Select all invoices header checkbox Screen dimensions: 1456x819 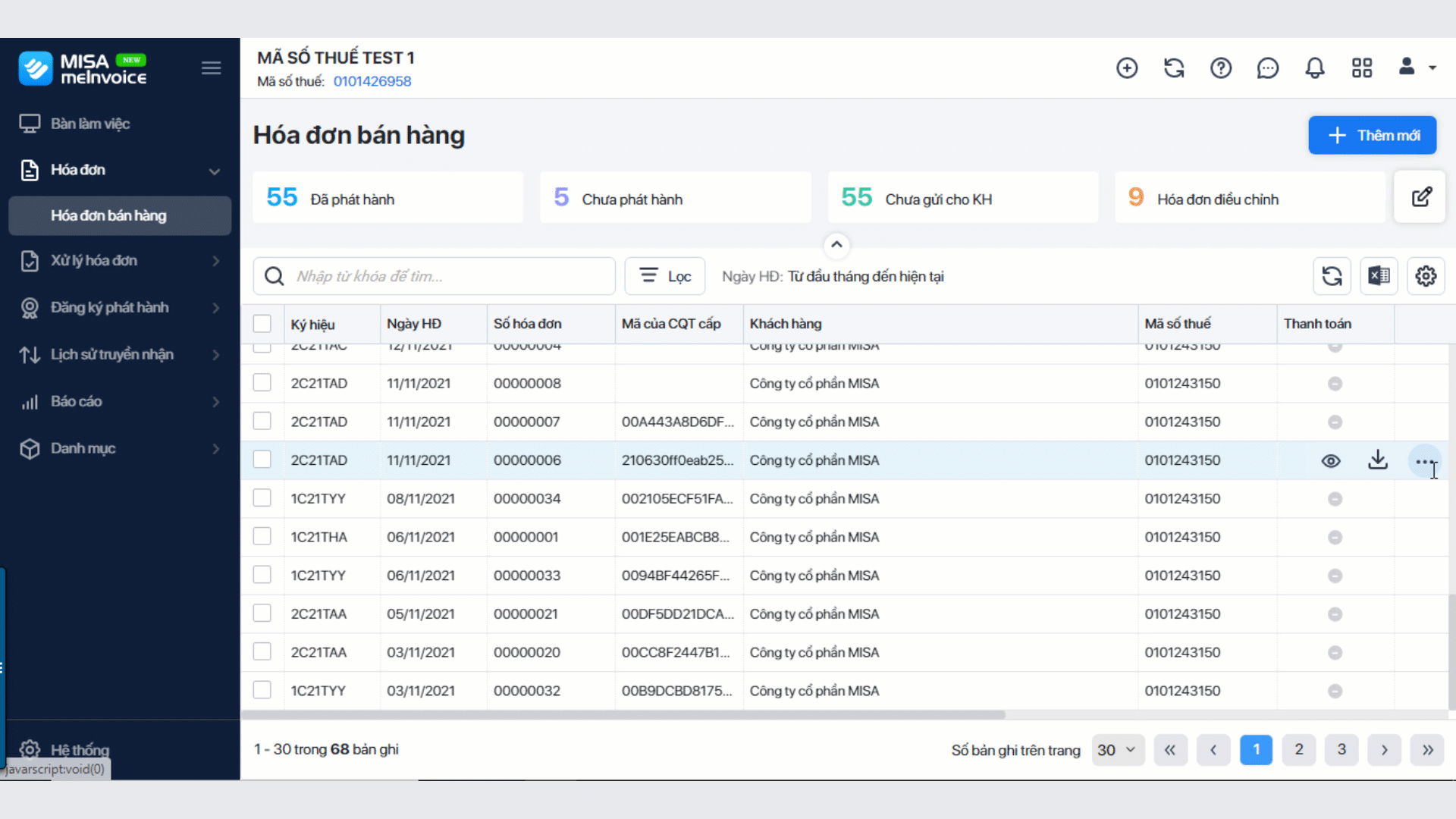(262, 324)
